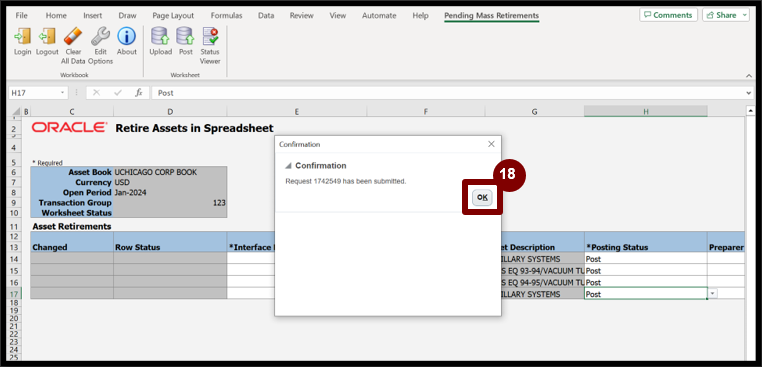Click the Transaction Group value 123

click(x=170, y=203)
